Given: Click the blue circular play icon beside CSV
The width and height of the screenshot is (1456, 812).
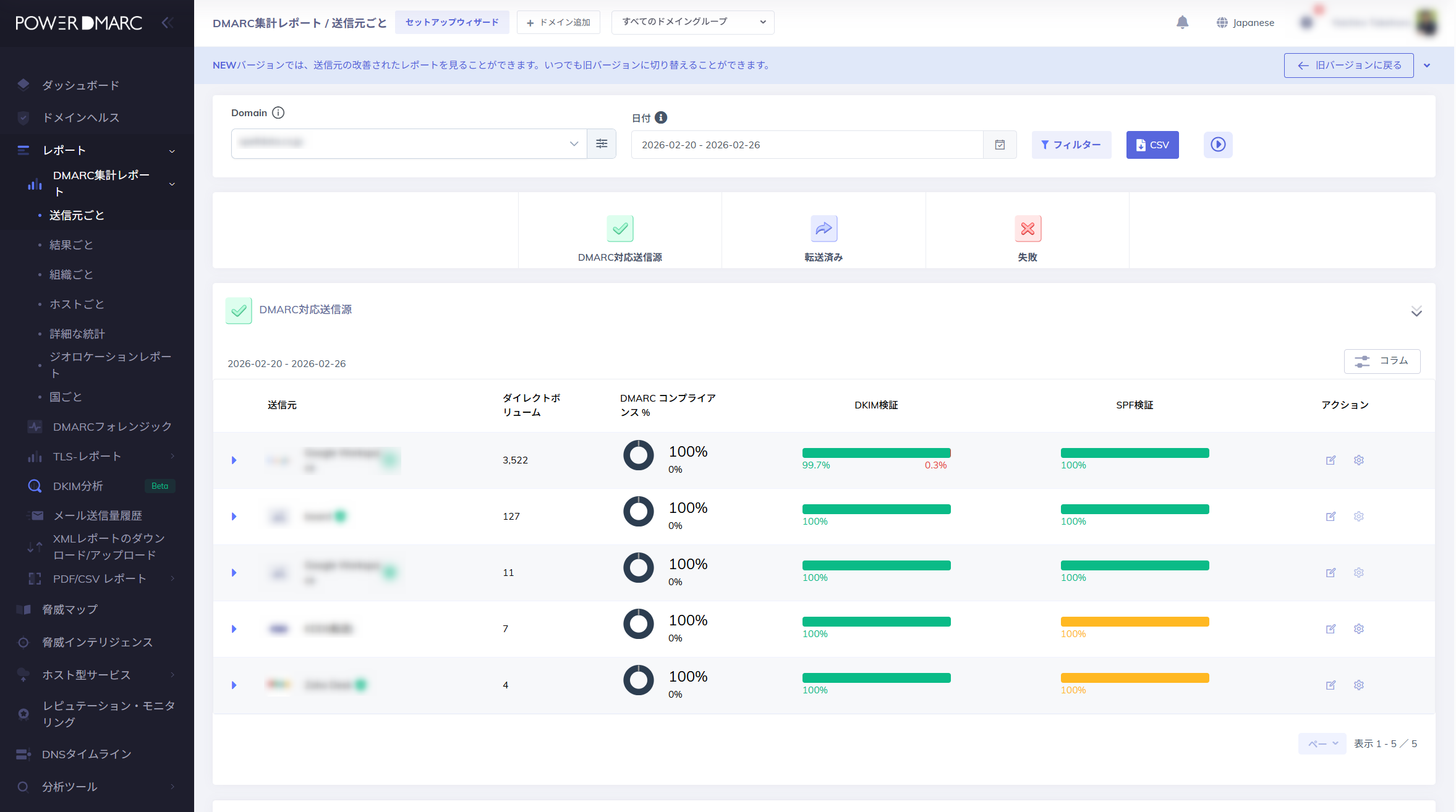Looking at the screenshot, I should [1218, 145].
